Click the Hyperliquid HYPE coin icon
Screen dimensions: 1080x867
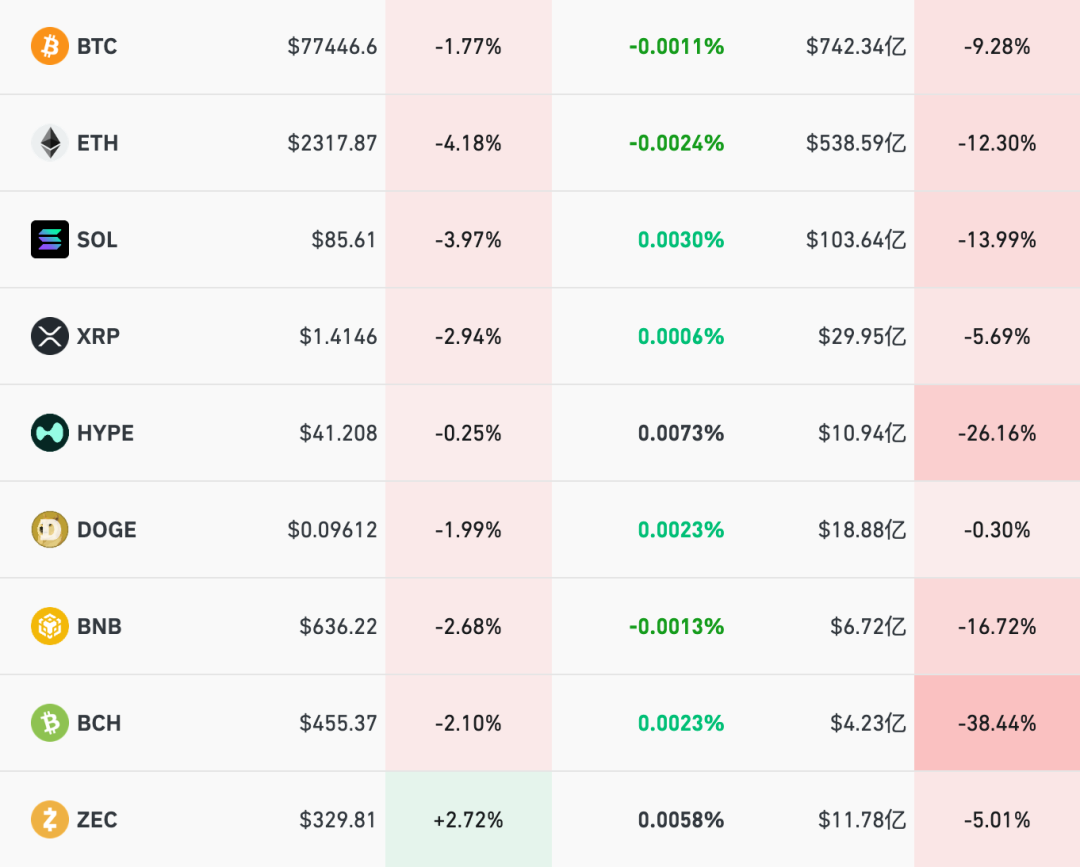tap(50, 433)
